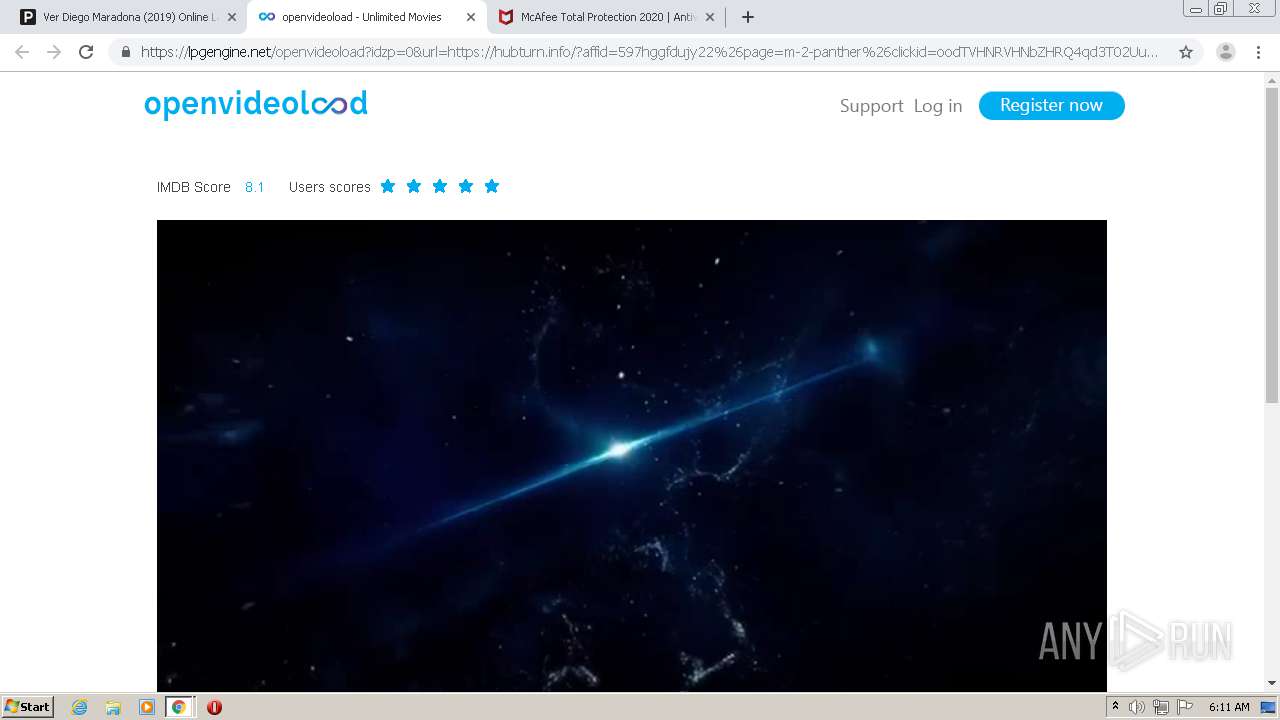Open Windows Media Player from the taskbar
The width and height of the screenshot is (1280, 720).
146,707
